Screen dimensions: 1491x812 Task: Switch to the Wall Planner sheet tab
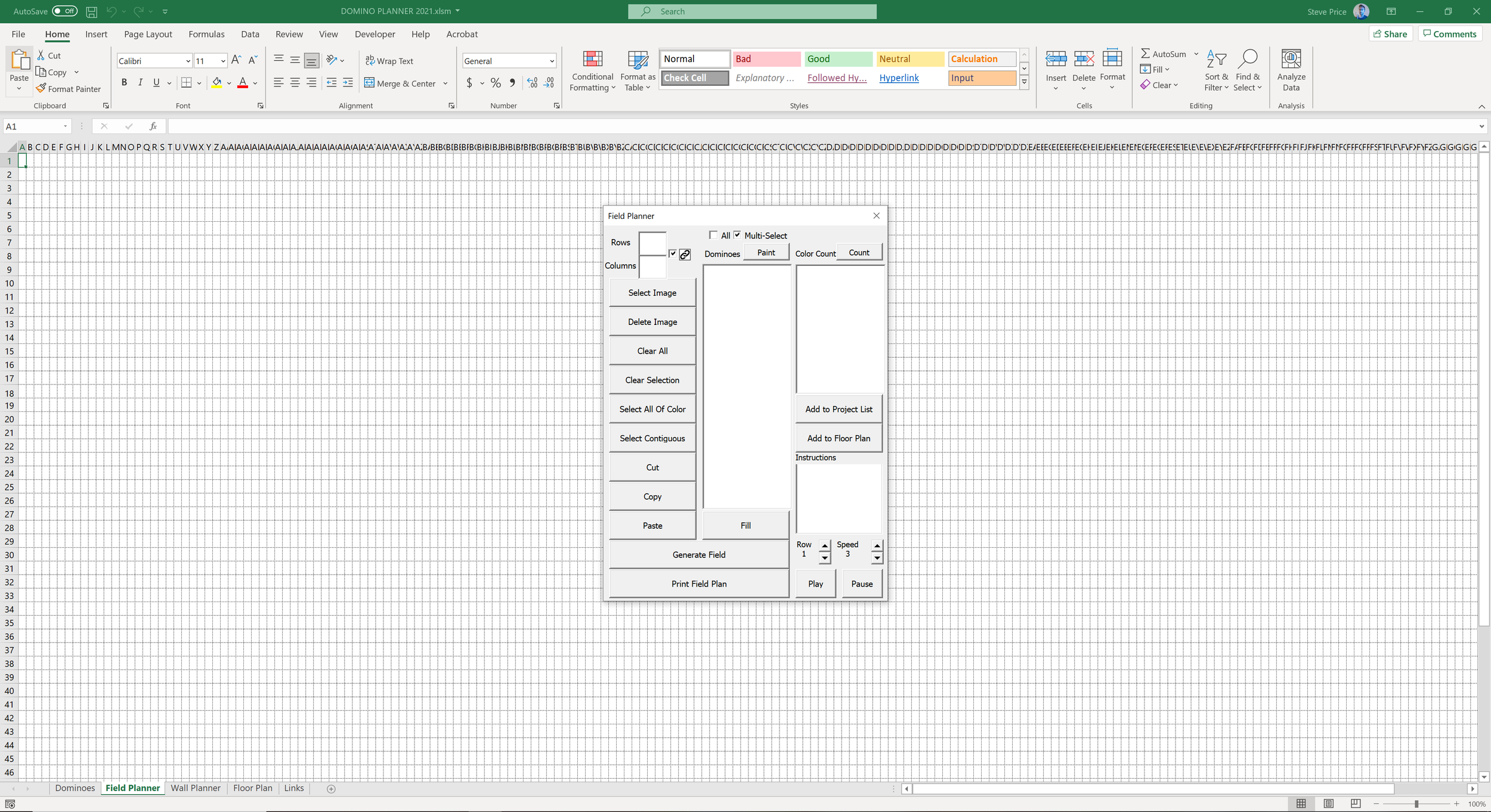click(x=195, y=788)
